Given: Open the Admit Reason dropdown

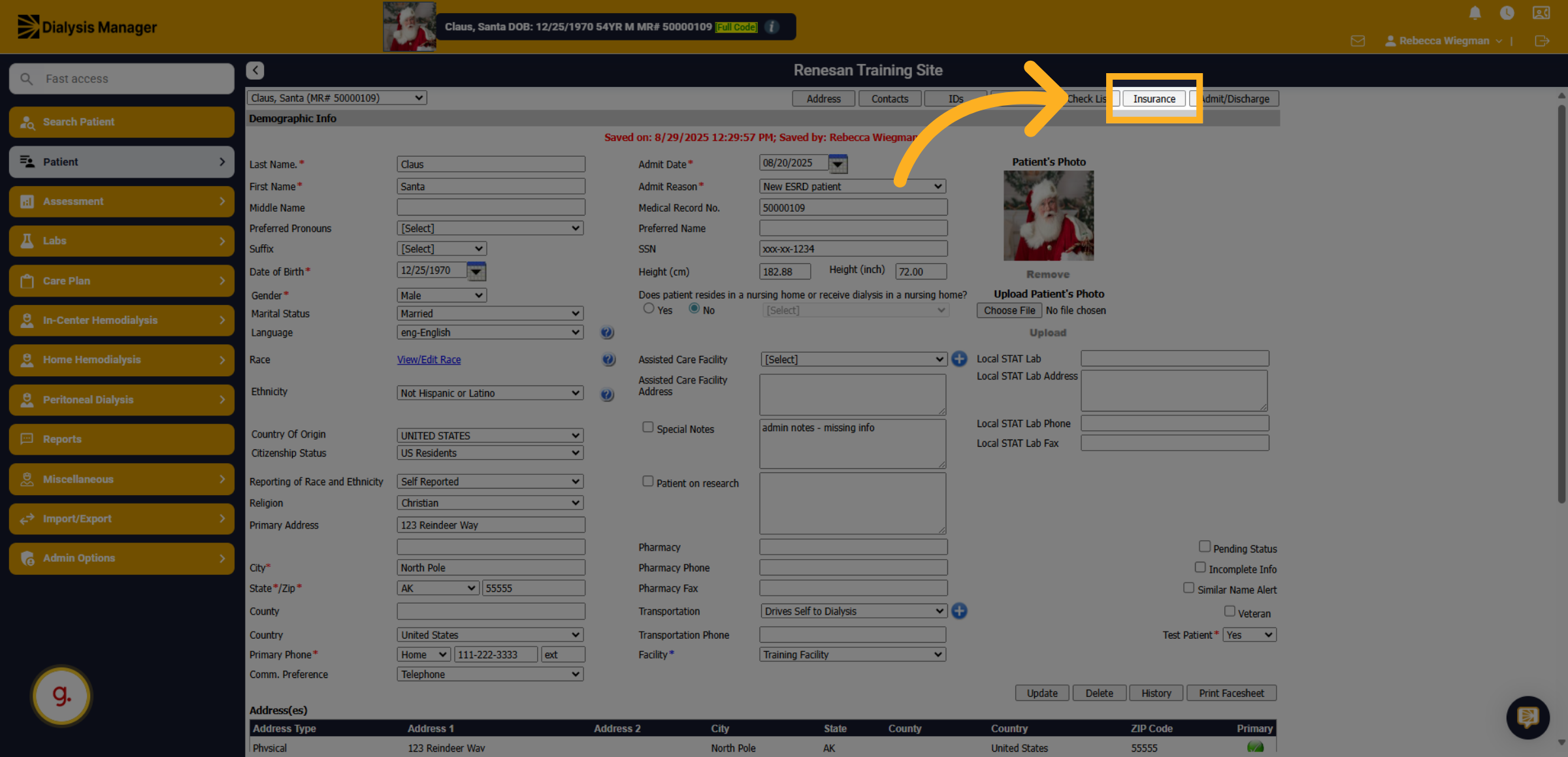Looking at the screenshot, I should click(853, 187).
